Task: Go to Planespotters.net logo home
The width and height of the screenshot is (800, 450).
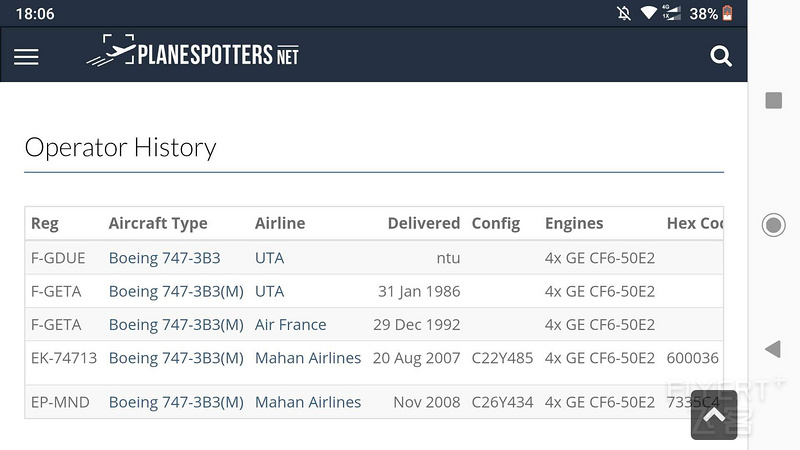Action: pos(192,52)
